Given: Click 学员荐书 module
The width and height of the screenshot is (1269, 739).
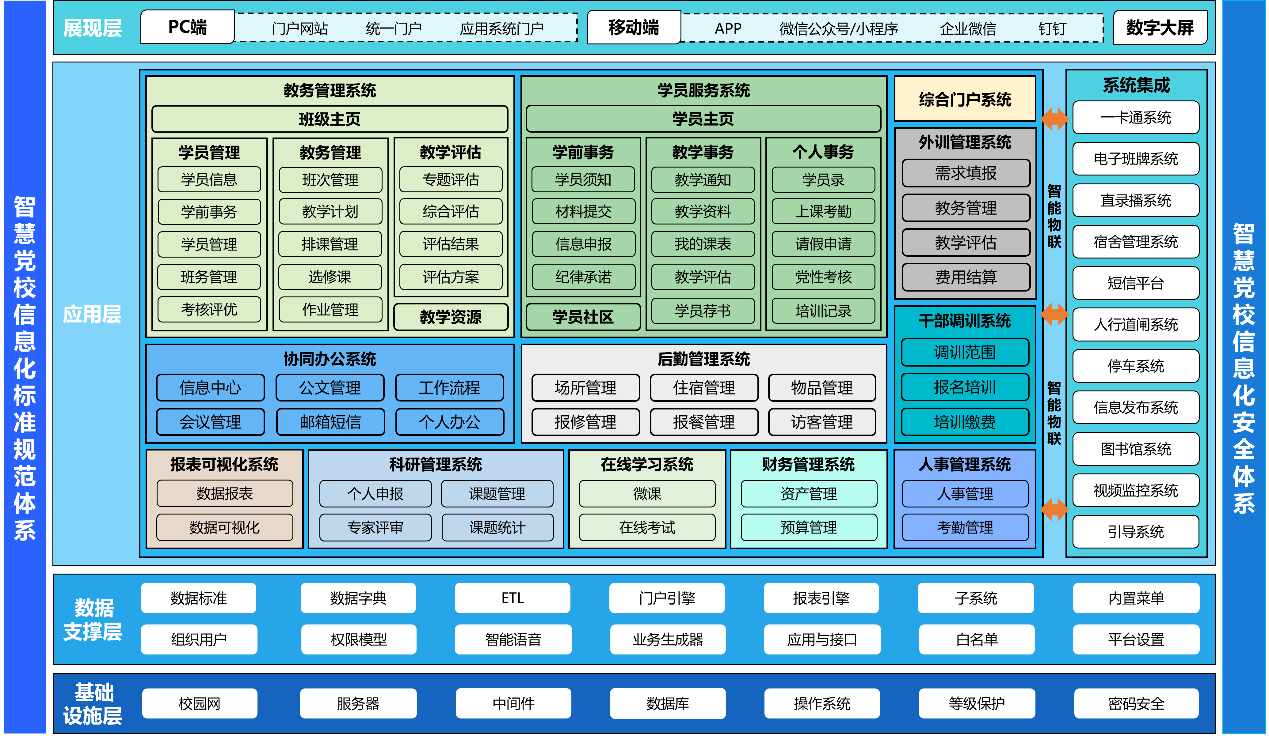Looking at the screenshot, I should click(703, 311).
